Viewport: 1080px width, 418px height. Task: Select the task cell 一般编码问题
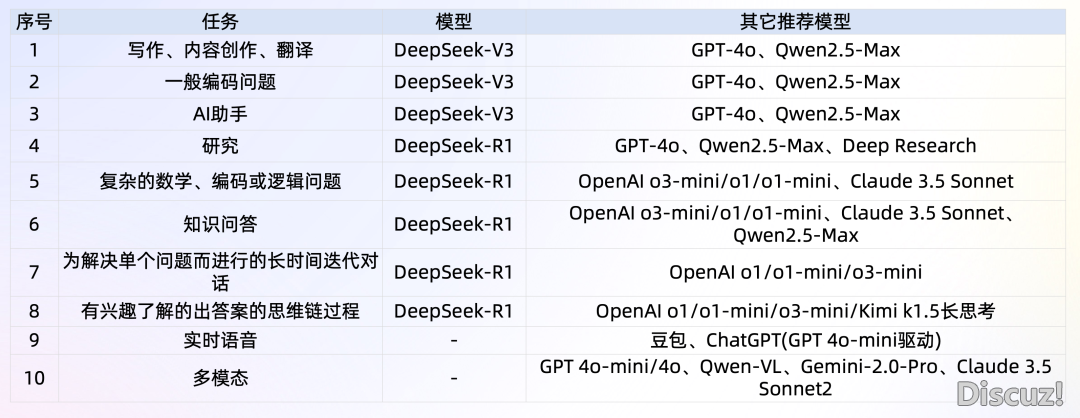click(220, 82)
